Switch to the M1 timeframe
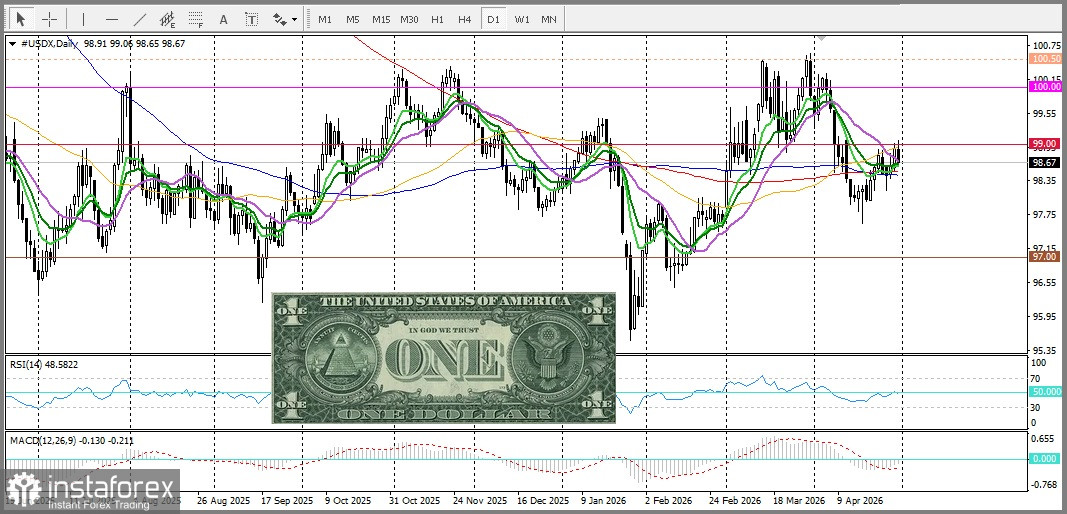Image resolution: width=1067 pixels, height=514 pixels. (x=325, y=19)
